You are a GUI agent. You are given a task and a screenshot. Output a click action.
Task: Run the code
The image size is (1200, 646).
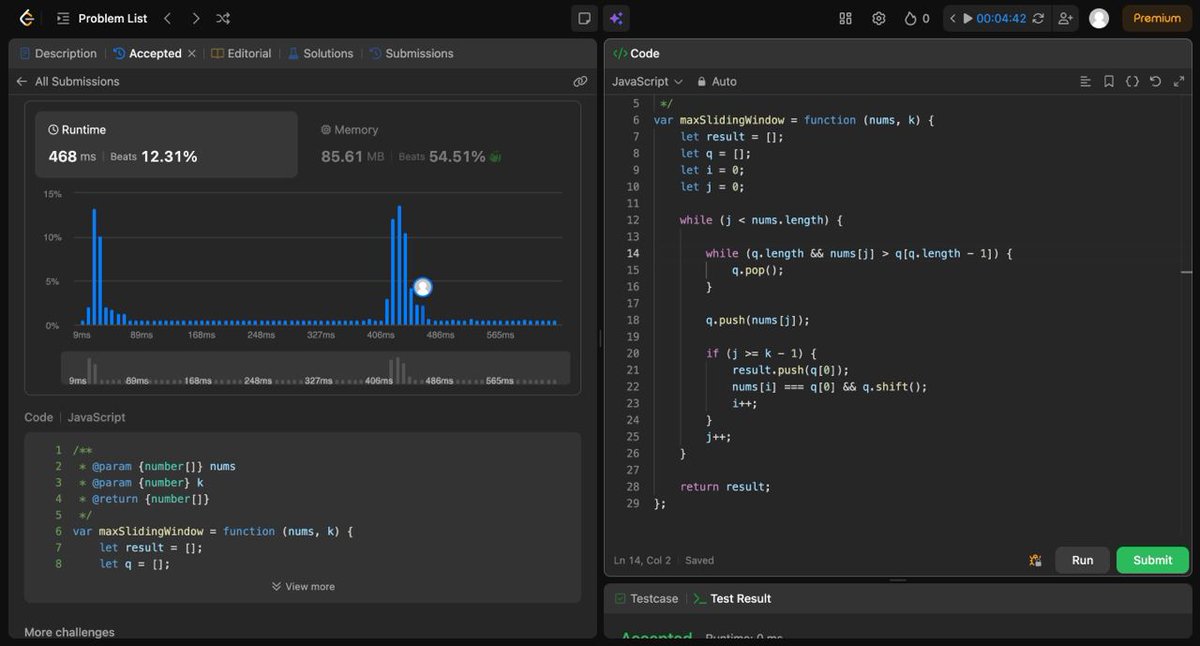[1082, 560]
